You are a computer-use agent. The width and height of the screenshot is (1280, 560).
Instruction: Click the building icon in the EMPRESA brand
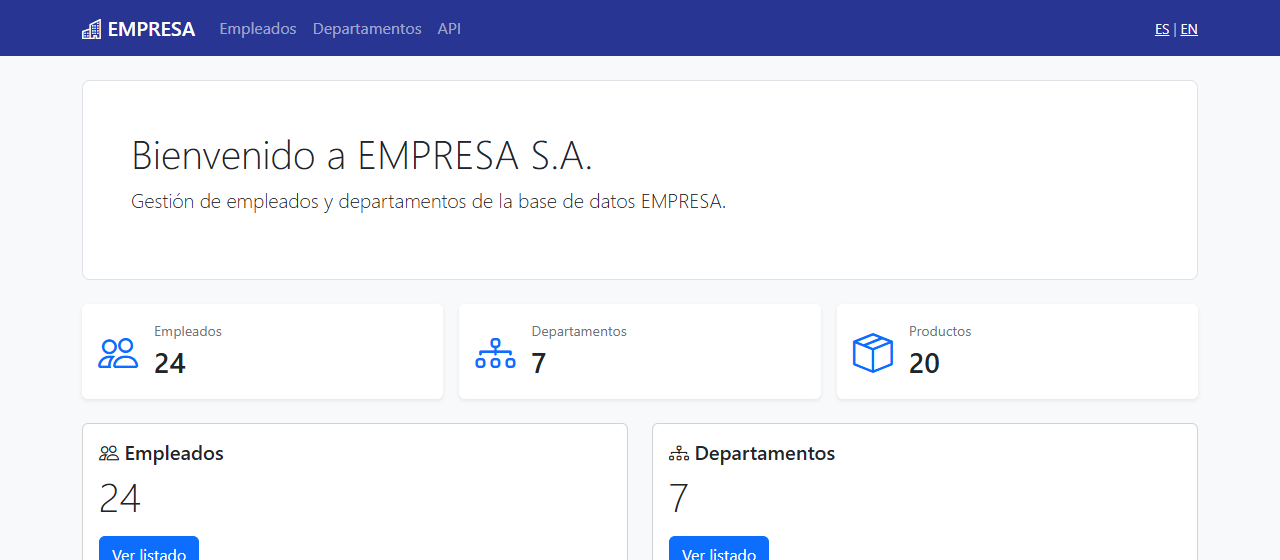point(91,29)
